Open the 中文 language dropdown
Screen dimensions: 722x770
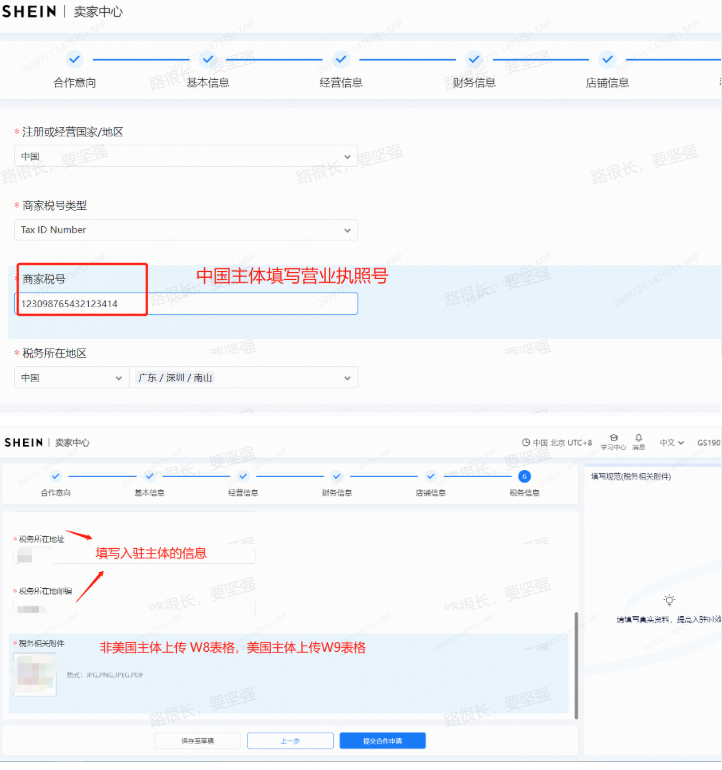point(671,442)
